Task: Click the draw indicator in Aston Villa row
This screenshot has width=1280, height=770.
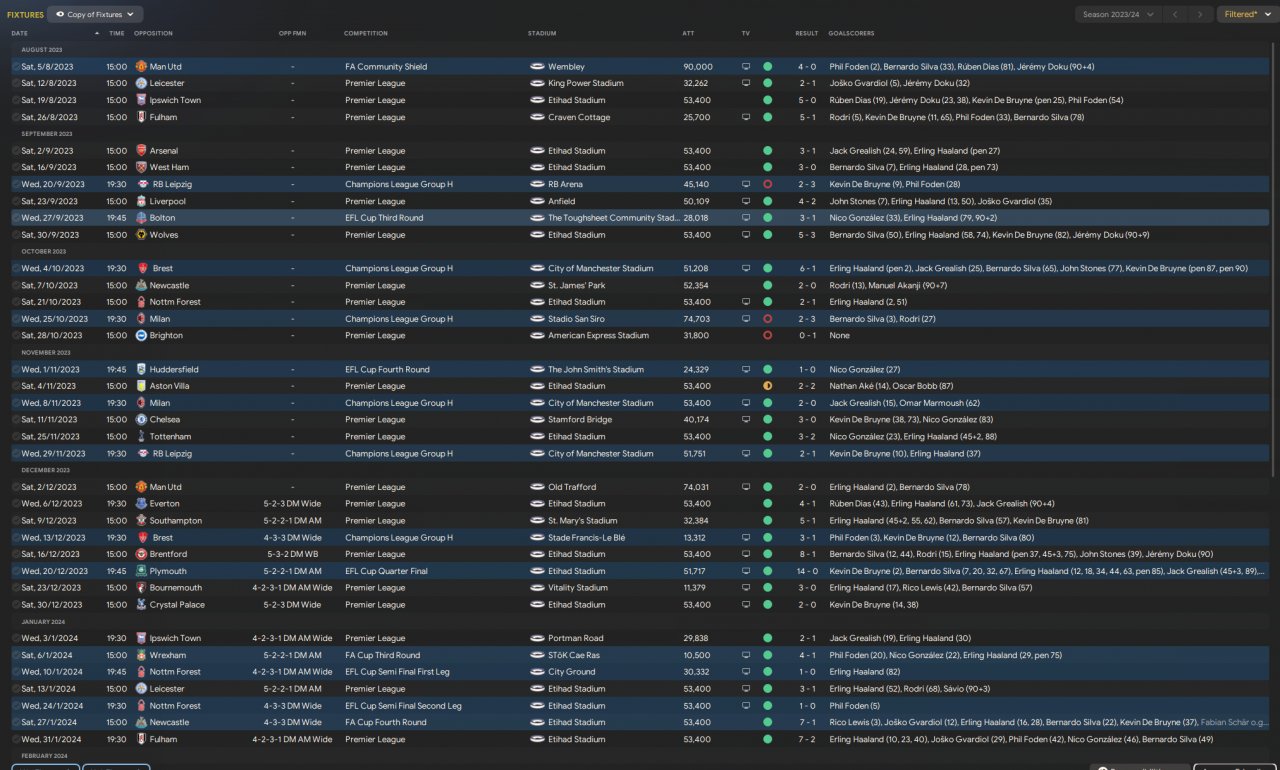Action: tap(767, 386)
